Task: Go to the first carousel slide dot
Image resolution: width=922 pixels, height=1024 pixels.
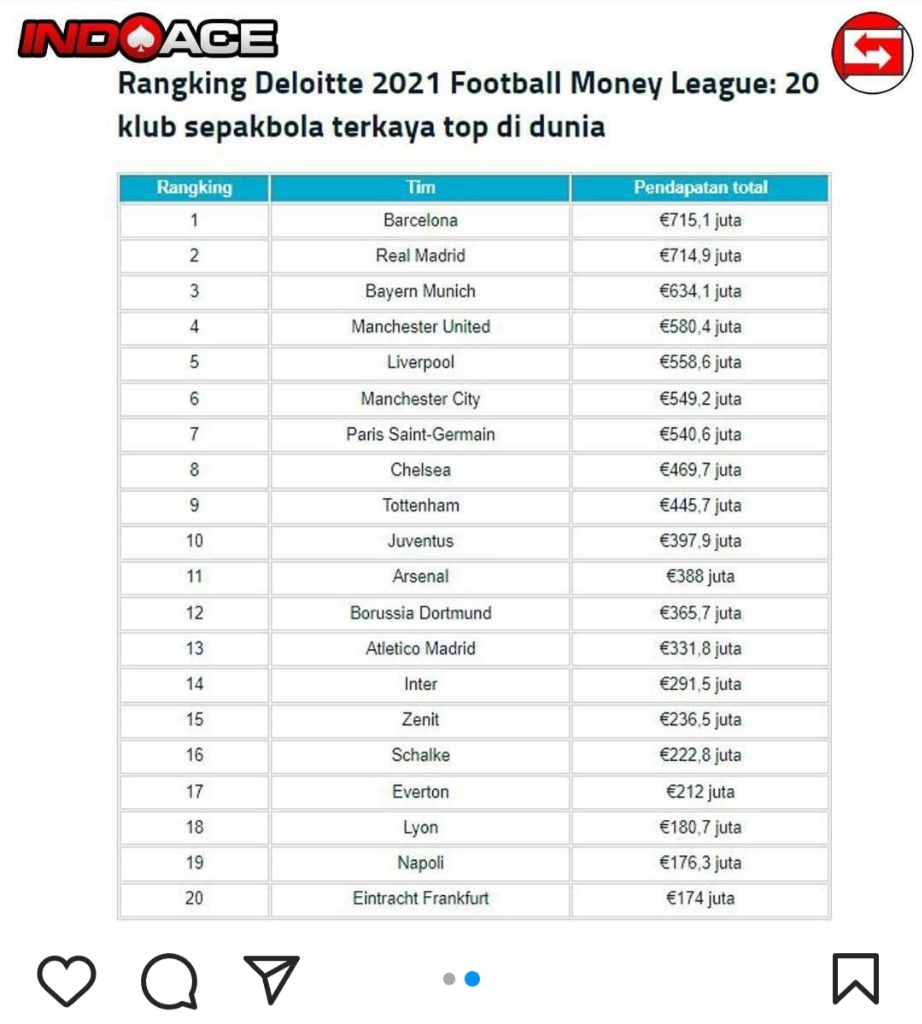Action: pos(449,979)
